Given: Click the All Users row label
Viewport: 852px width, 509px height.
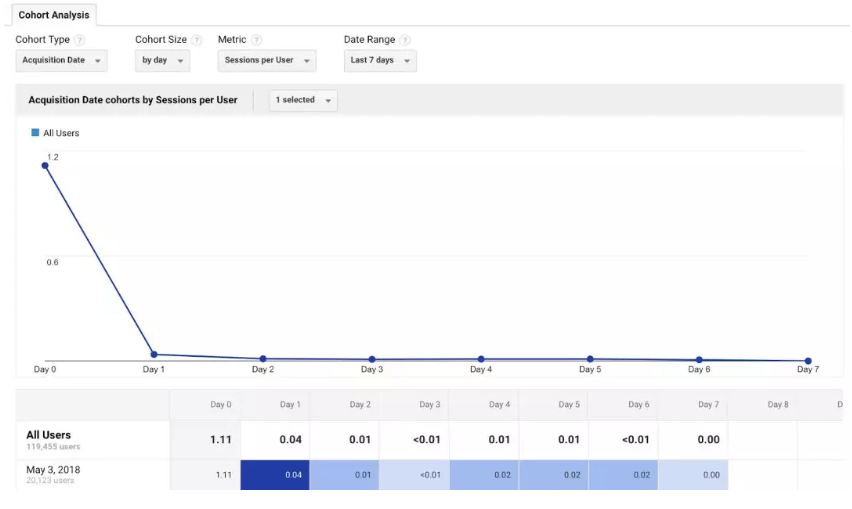Looking at the screenshot, I should coord(49,436).
